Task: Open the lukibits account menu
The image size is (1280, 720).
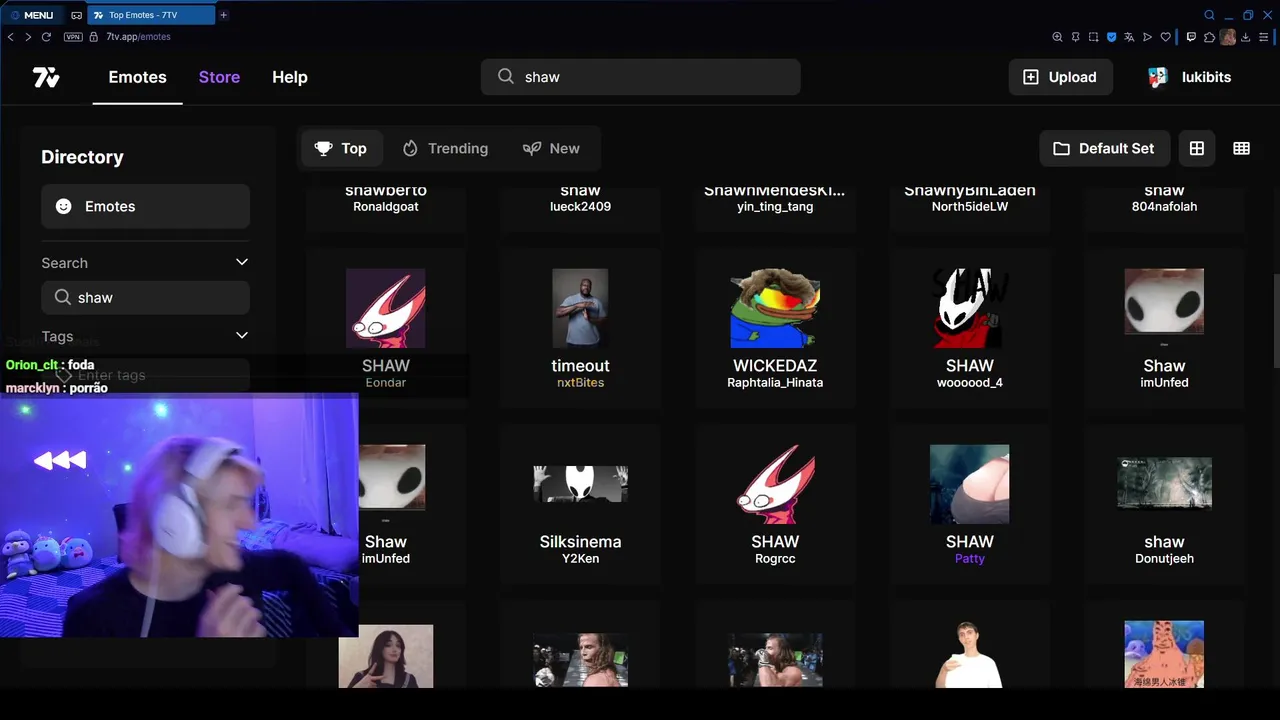Action: [x=1190, y=77]
